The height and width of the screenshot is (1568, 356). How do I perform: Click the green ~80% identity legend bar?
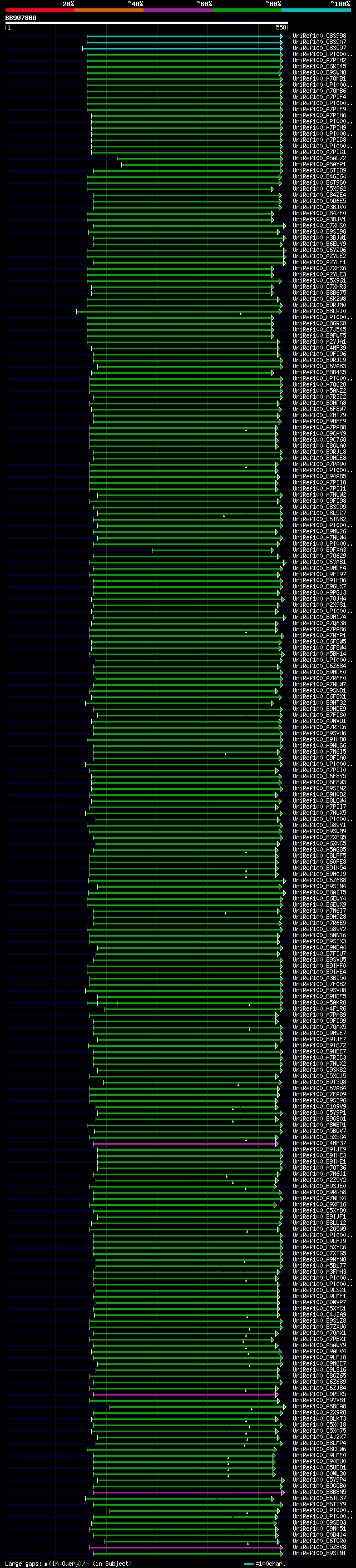247,10
